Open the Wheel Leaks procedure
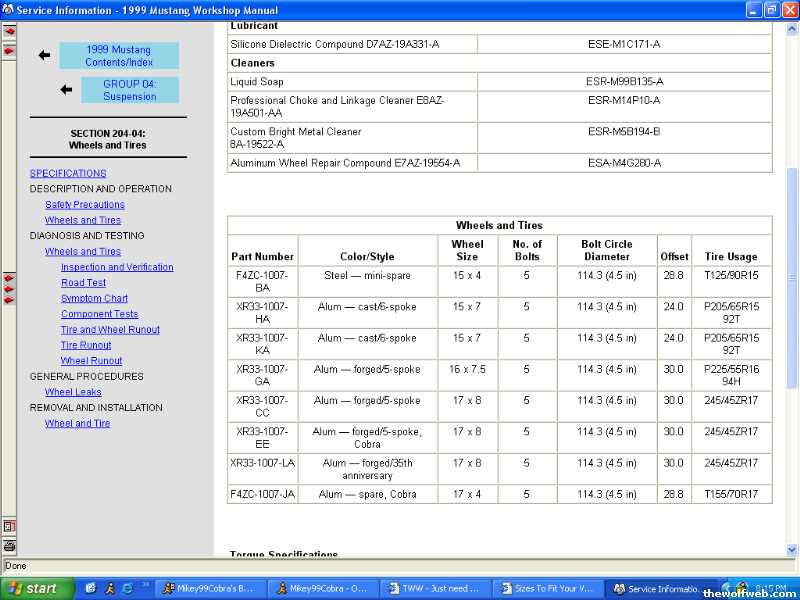The height and width of the screenshot is (600, 800). 73,392
